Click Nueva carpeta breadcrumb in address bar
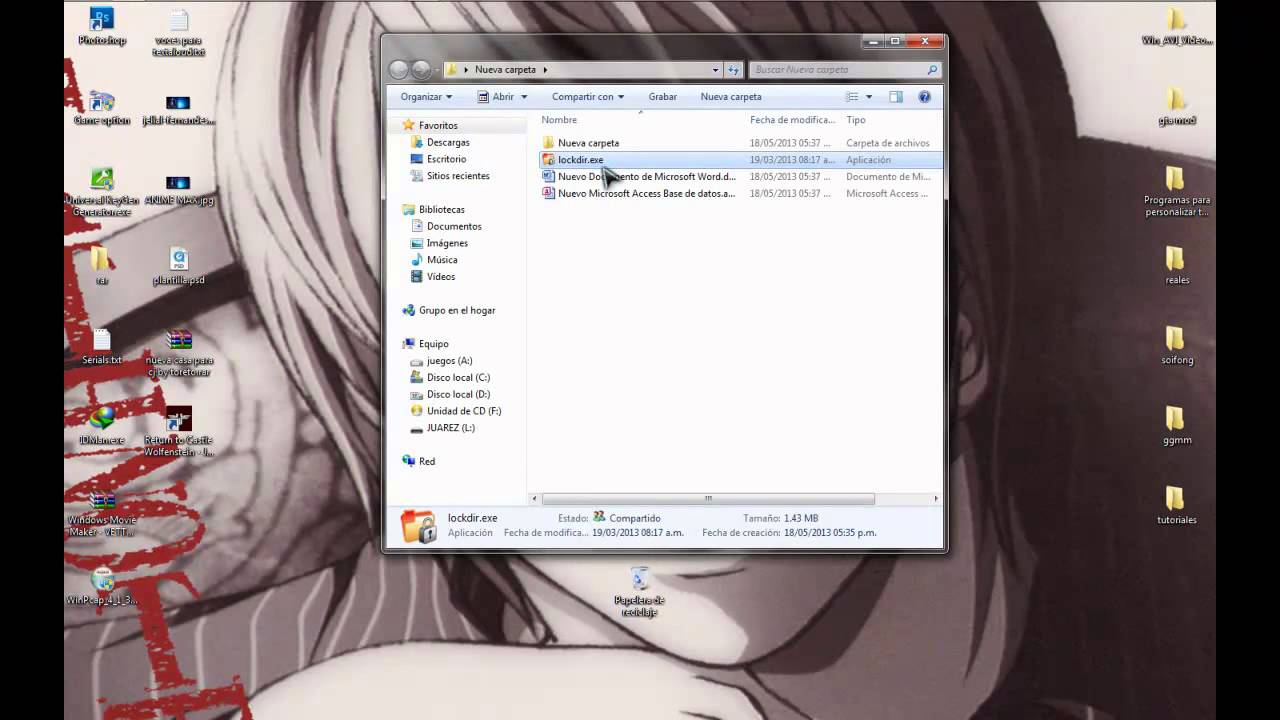This screenshot has height=720, width=1280. coord(504,70)
